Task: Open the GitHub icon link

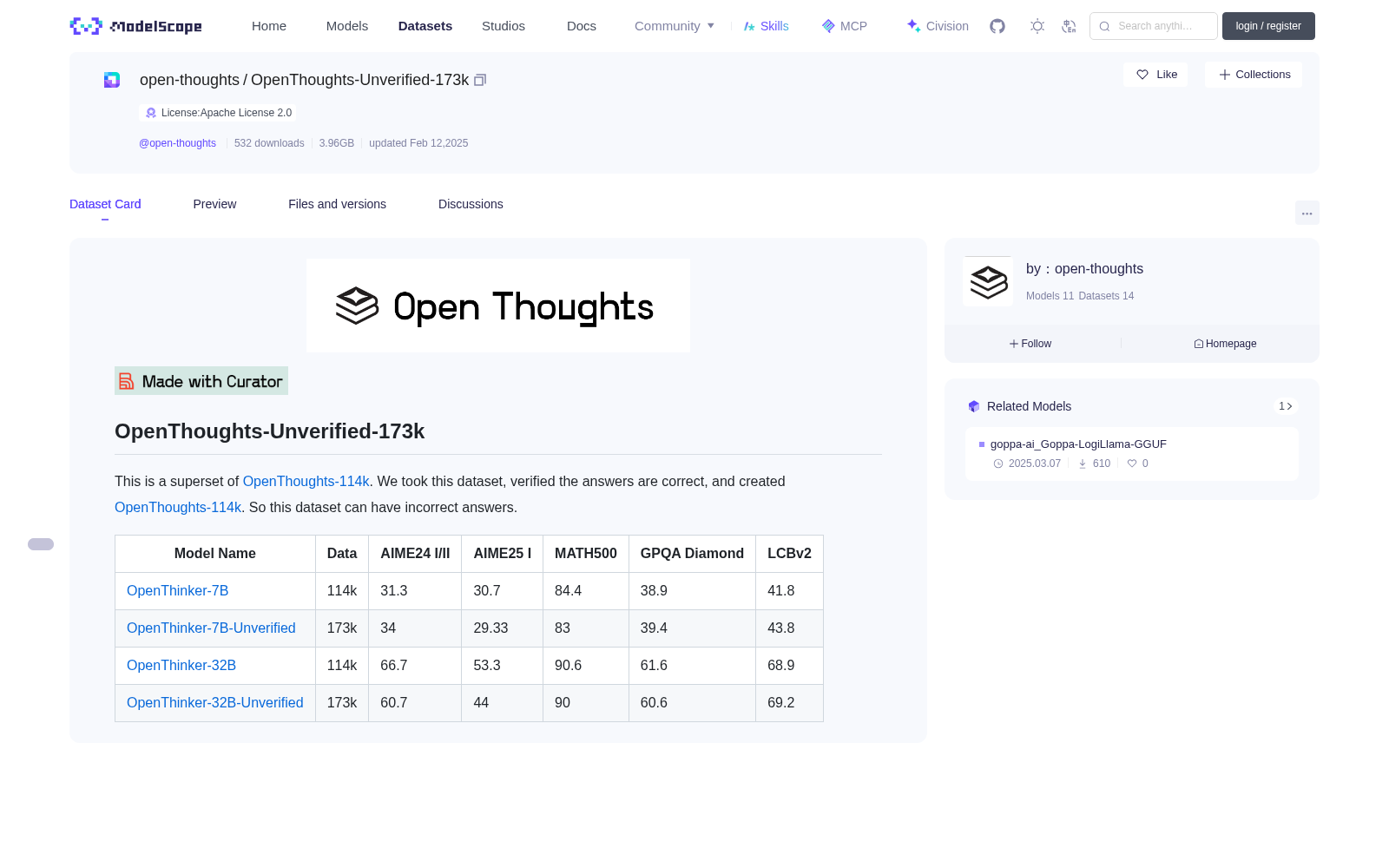Action: 997,26
